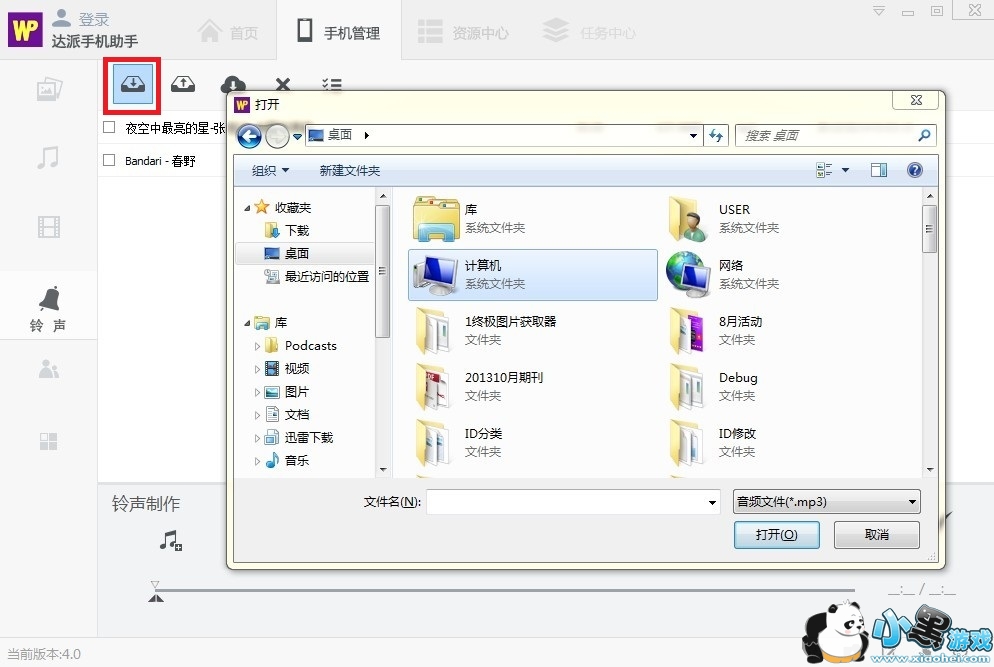Click the ringtone timeline track

pyautogui.click(x=504, y=590)
